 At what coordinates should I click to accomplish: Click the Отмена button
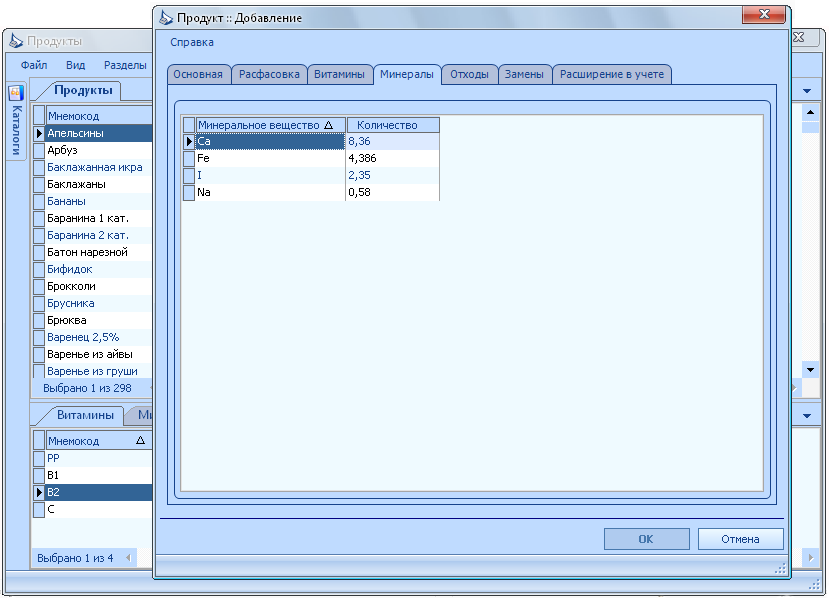[x=740, y=539]
